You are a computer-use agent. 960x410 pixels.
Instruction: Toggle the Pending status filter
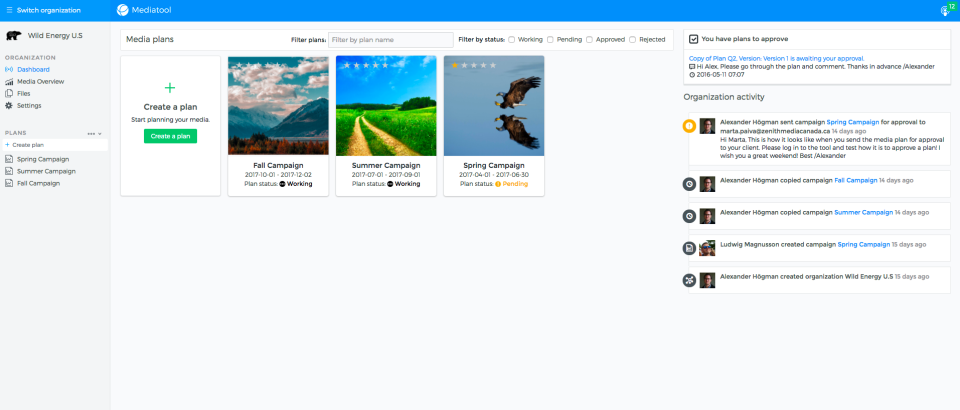click(550, 40)
